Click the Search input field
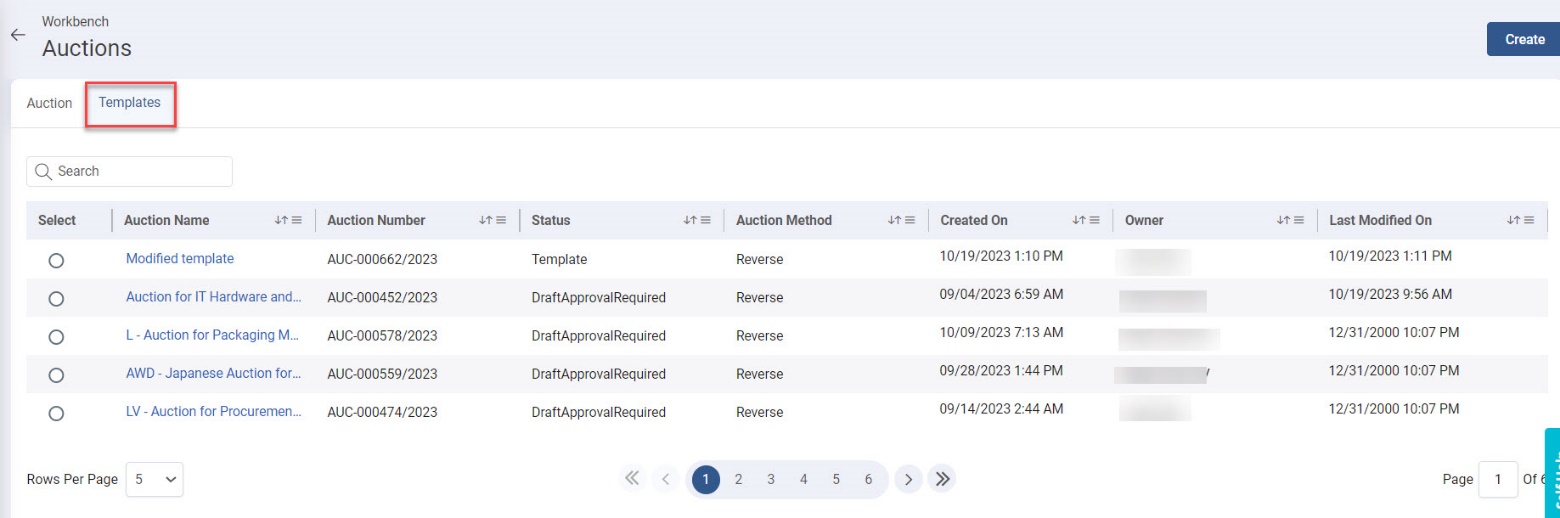This screenshot has height=518, width=1560. point(130,171)
